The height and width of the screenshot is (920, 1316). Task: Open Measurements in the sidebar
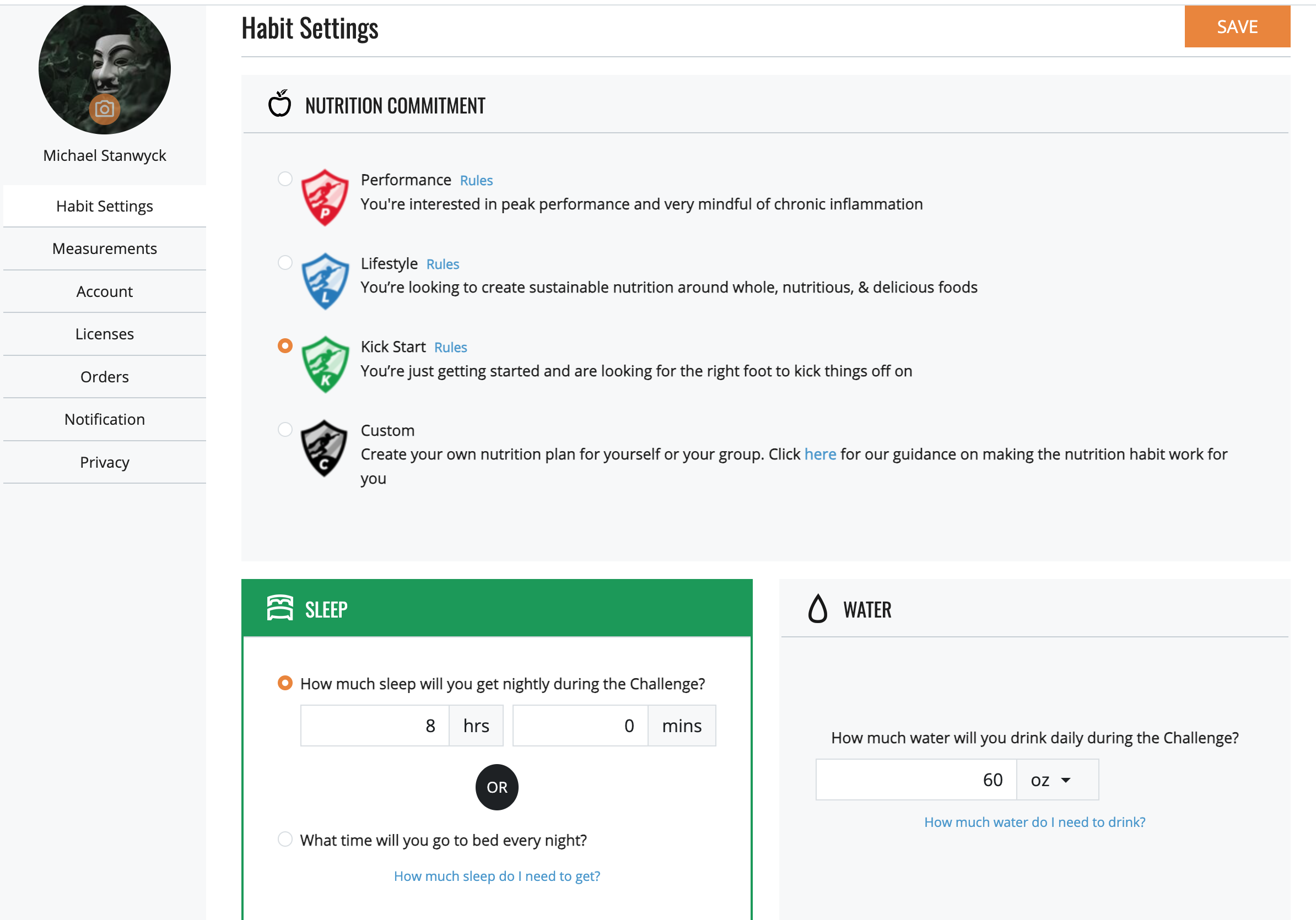(x=104, y=248)
